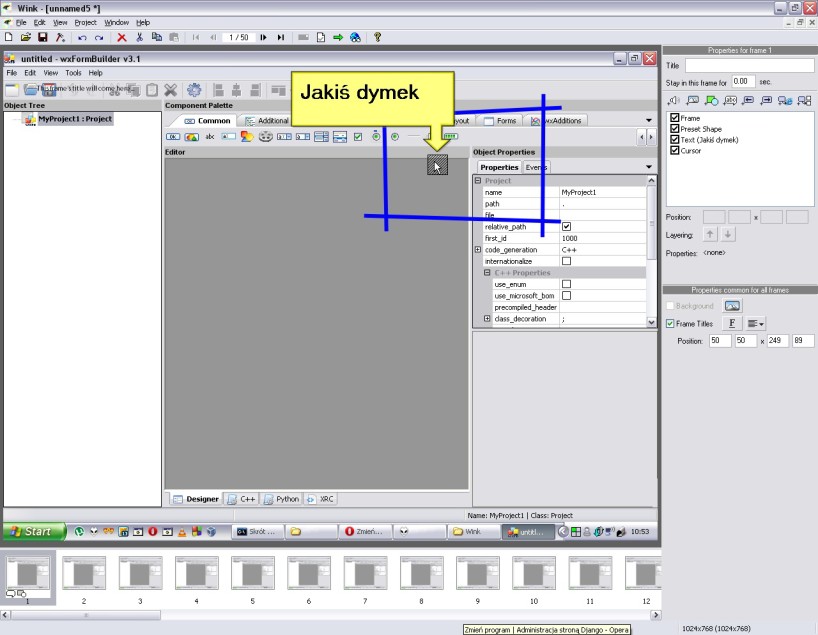Viewport: 818px width, 635px height.
Task: Switch to Wink taskbar button
Action: [472, 531]
